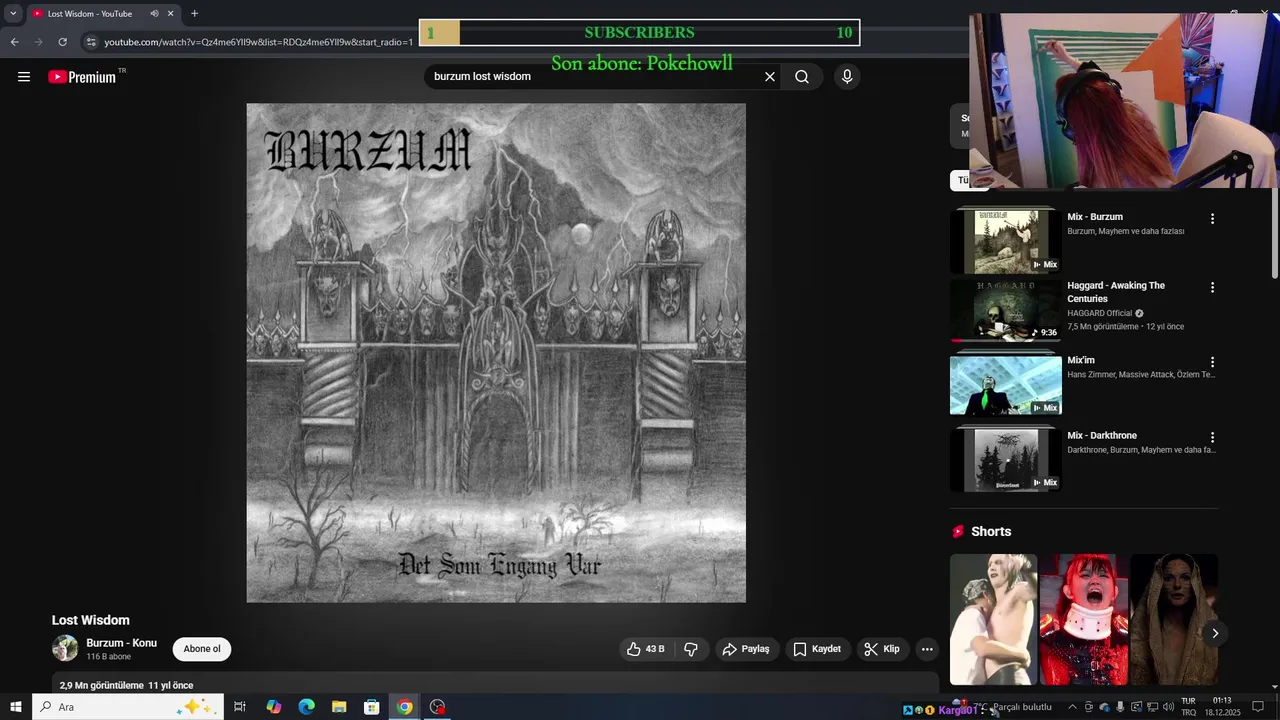Open the Short with hooded woman
Viewport: 1280px width, 720px height.
(1174, 619)
